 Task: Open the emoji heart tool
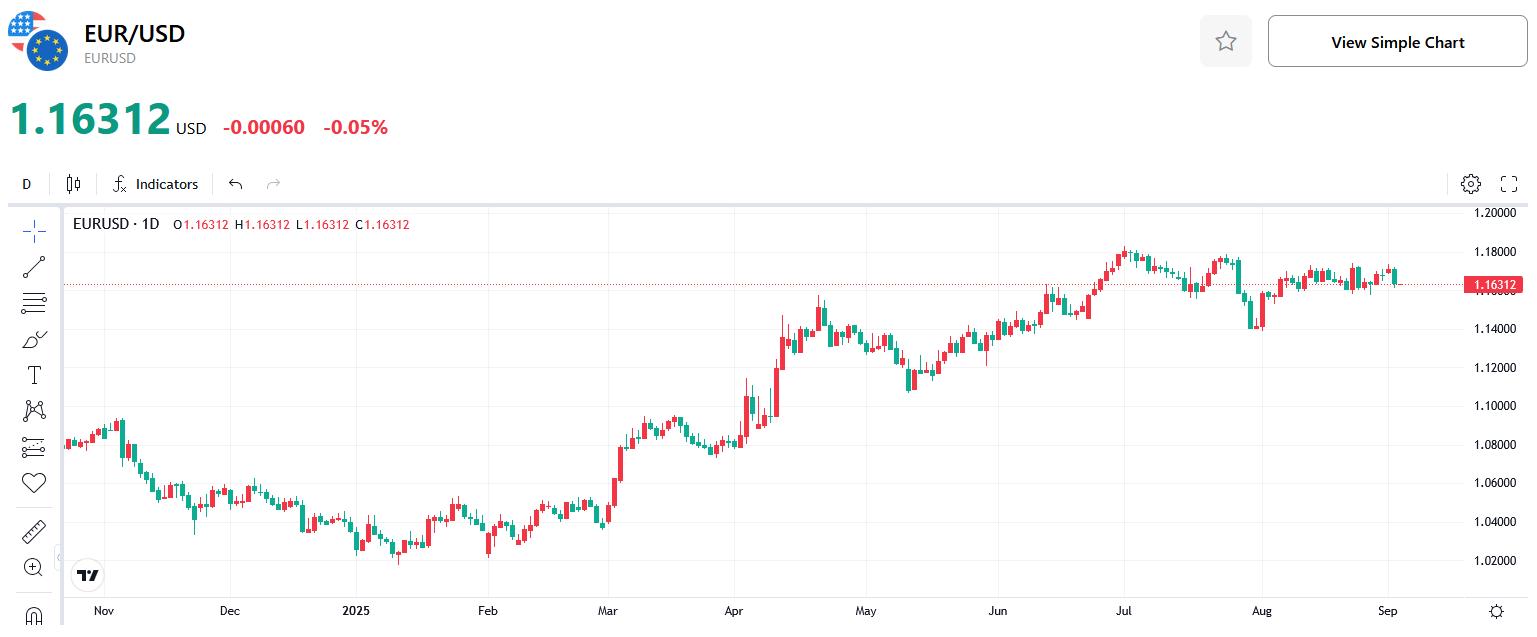click(33, 482)
